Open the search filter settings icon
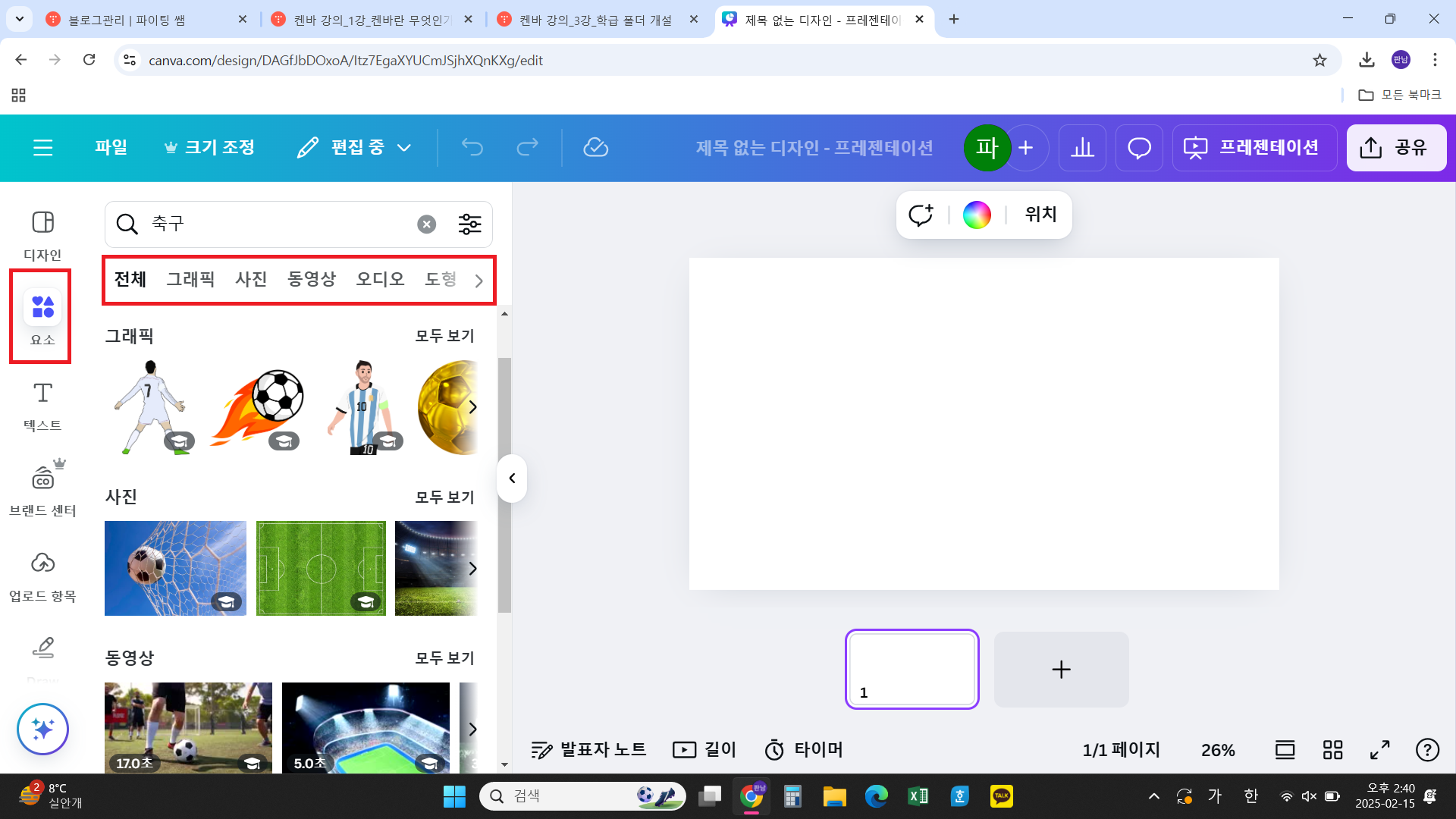Image resolution: width=1456 pixels, height=819 pixels. [469, 224]
